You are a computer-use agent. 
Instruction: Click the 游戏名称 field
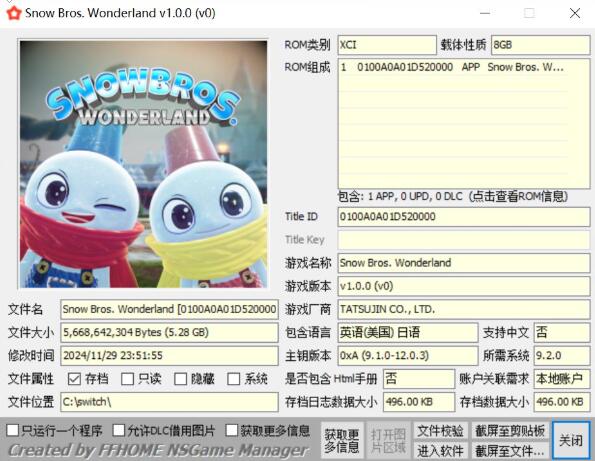coord(464,263)
